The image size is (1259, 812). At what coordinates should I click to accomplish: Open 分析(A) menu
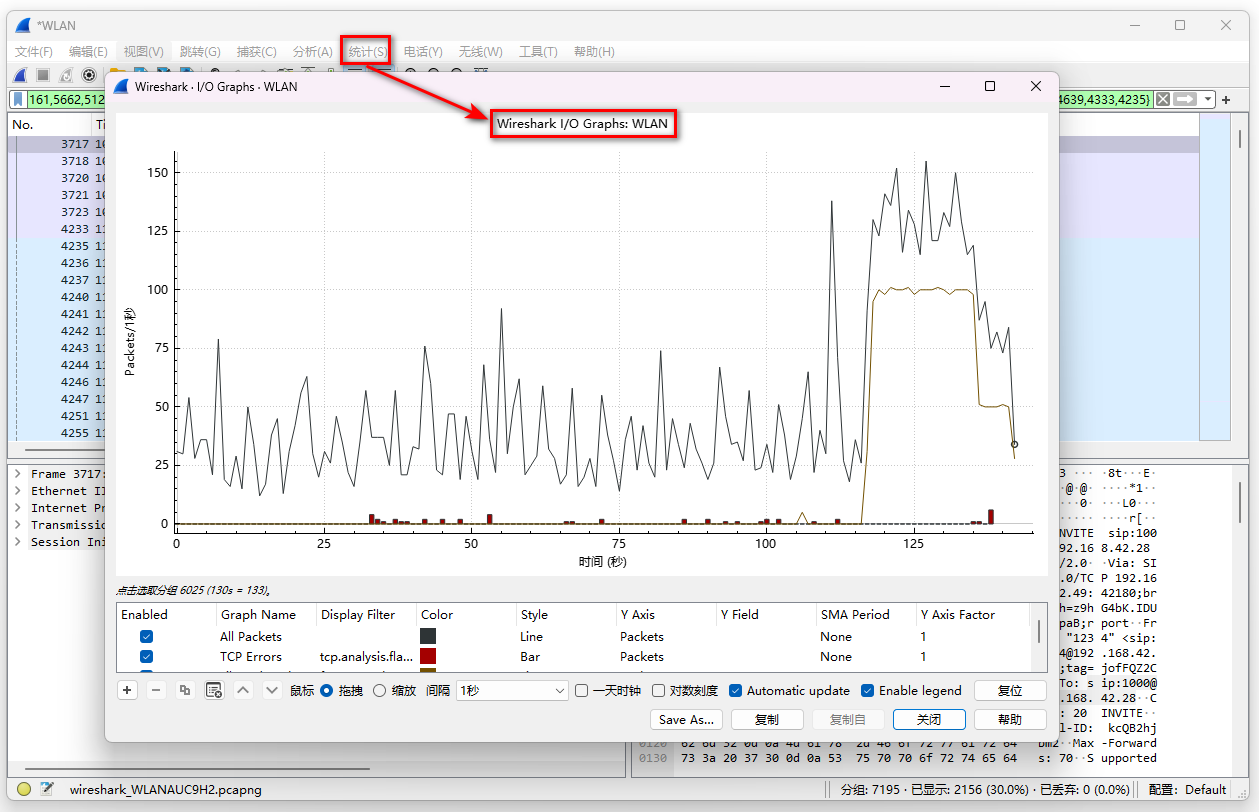pos(312,52)
